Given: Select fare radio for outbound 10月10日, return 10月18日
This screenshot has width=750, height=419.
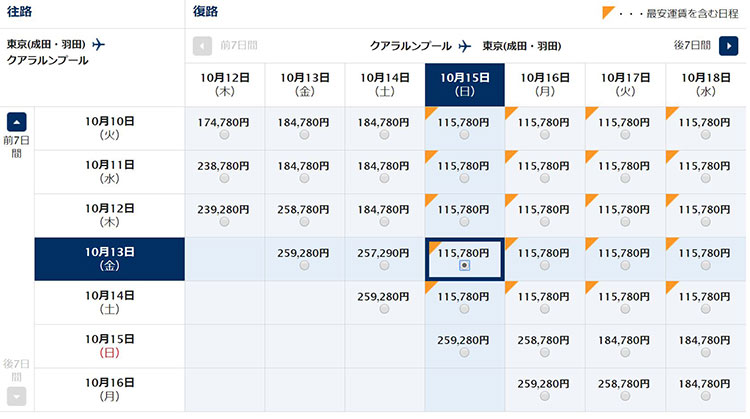Looking at the screenshot, I should click(705, 135).
